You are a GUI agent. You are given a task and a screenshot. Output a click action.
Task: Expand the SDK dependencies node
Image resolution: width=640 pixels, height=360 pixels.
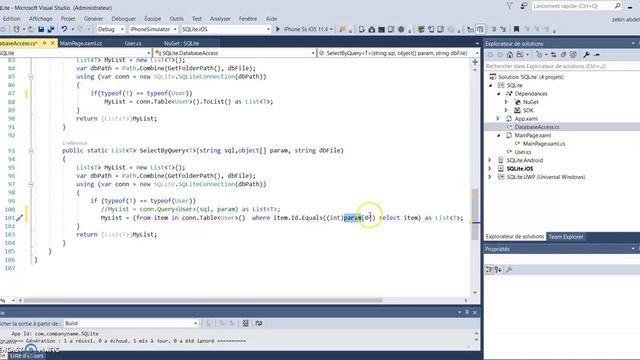[507, 110]
